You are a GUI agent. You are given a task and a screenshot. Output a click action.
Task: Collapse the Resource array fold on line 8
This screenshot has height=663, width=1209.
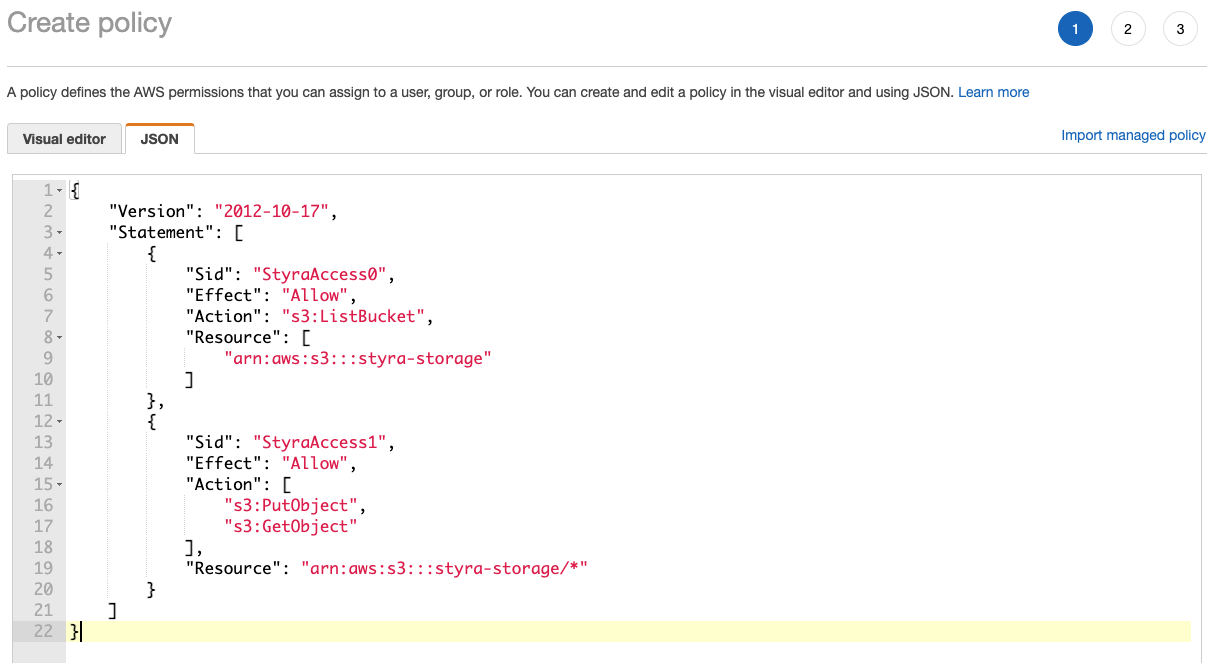(60, 337)
